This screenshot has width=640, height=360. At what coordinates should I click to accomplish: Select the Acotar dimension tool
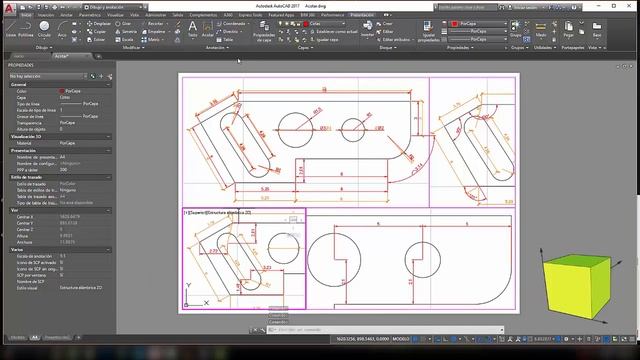pyautogui.click(x=207, y=29)
